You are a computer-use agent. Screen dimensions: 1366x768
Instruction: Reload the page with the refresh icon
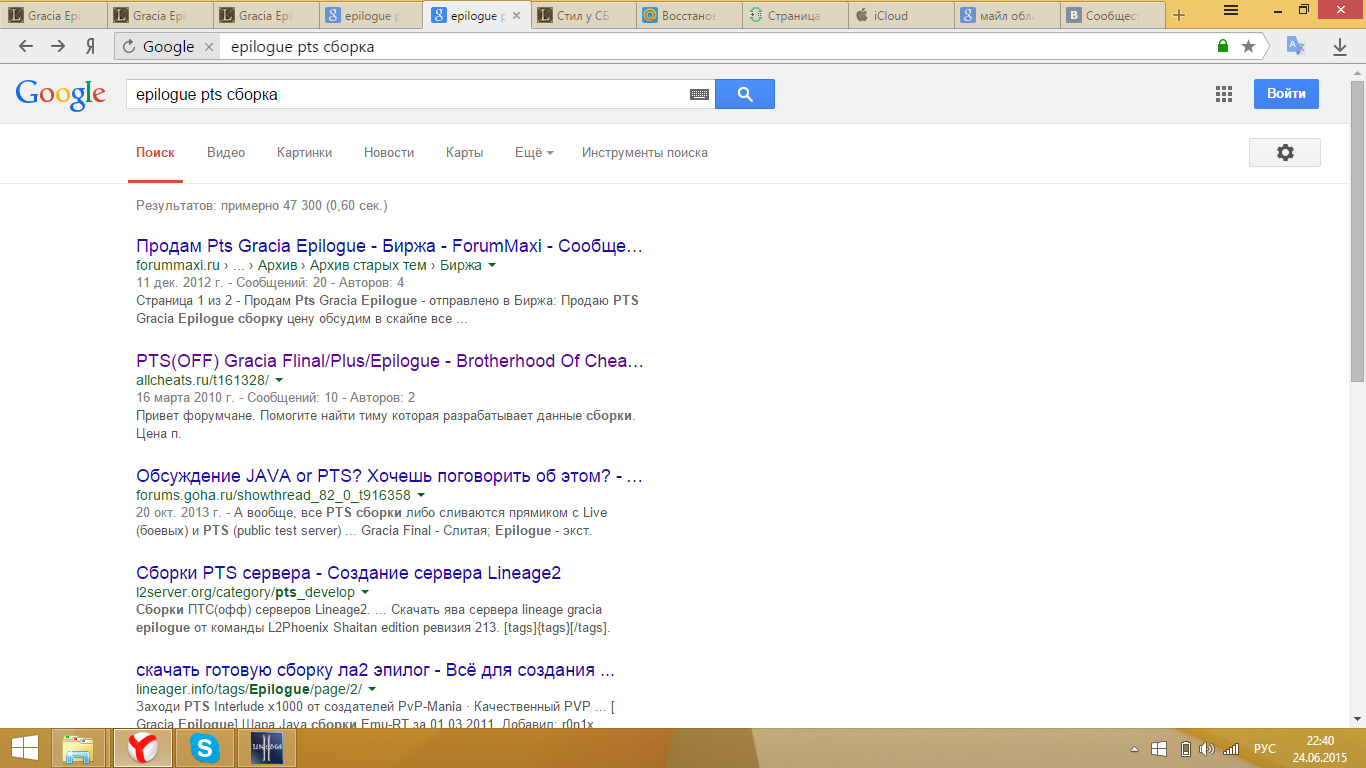[129, 46]
